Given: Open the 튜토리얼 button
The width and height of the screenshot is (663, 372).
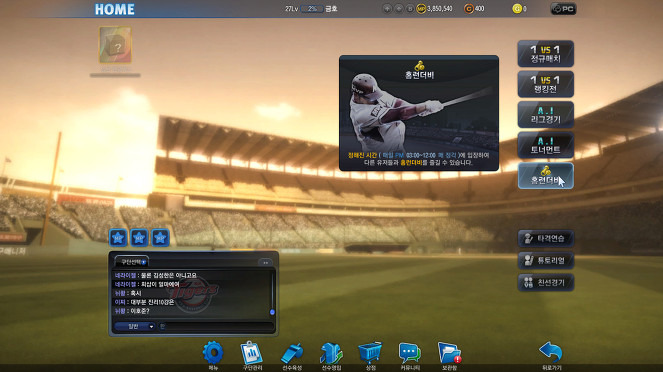Looking at the screenshot, I should click(x=545, y=260).
